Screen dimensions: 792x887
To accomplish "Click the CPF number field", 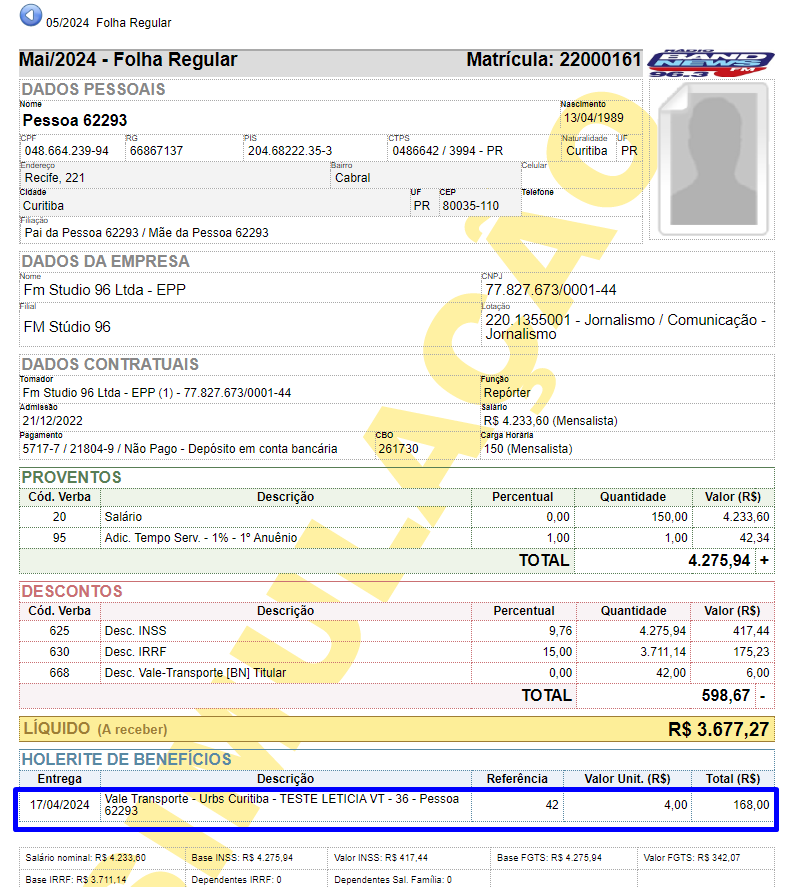I will click(66, 150).
